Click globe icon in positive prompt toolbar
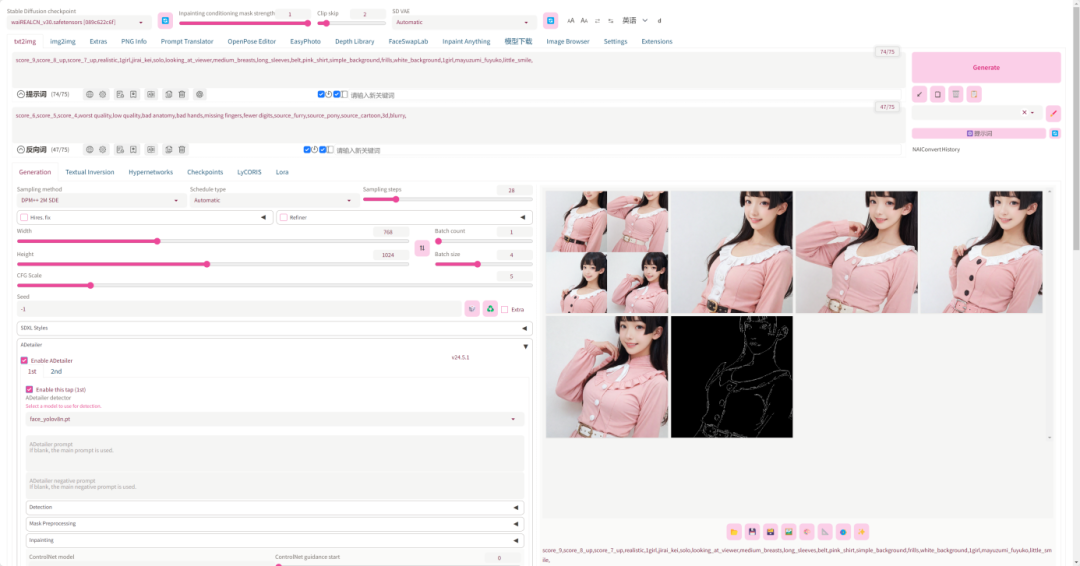The height and width of the screenshot is (566, 1080). pyautogui.click(x=90, y=94)
